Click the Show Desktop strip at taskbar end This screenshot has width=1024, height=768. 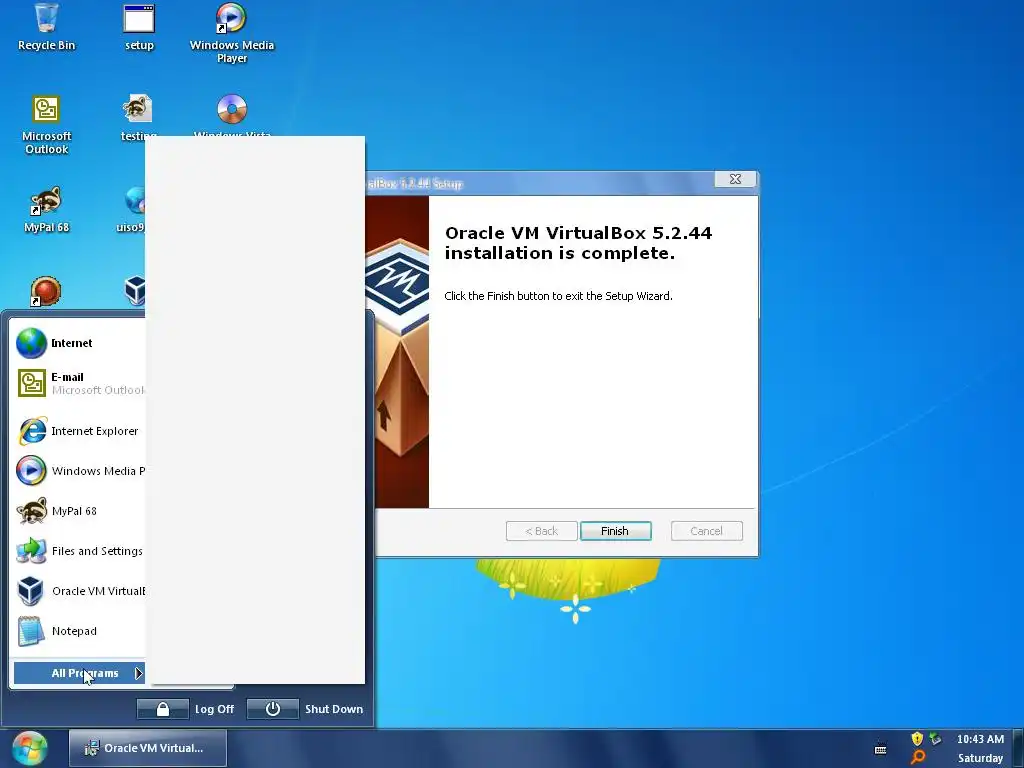pos(1019,748)
